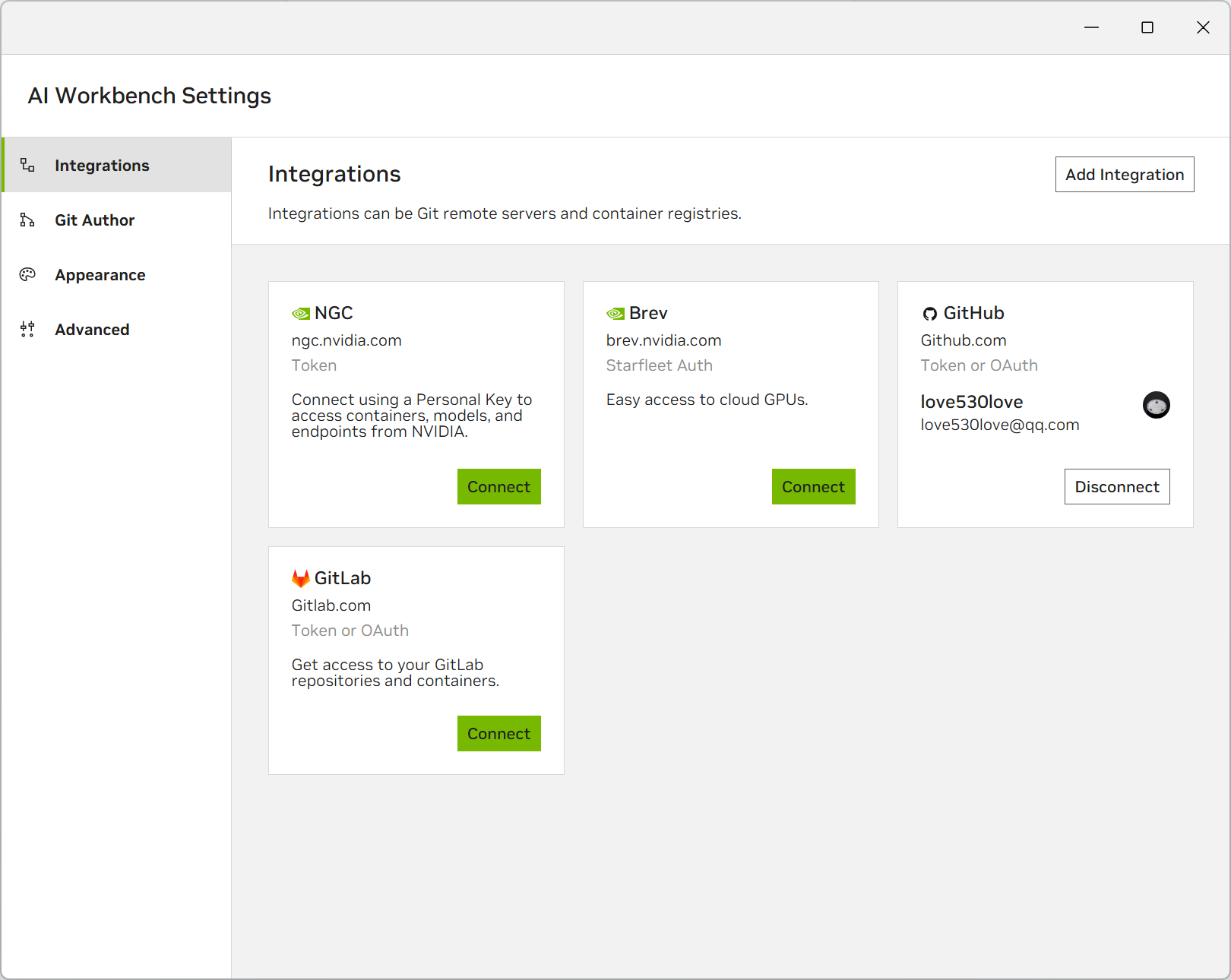Click the Integrations sidebar icon

point(27,165)
